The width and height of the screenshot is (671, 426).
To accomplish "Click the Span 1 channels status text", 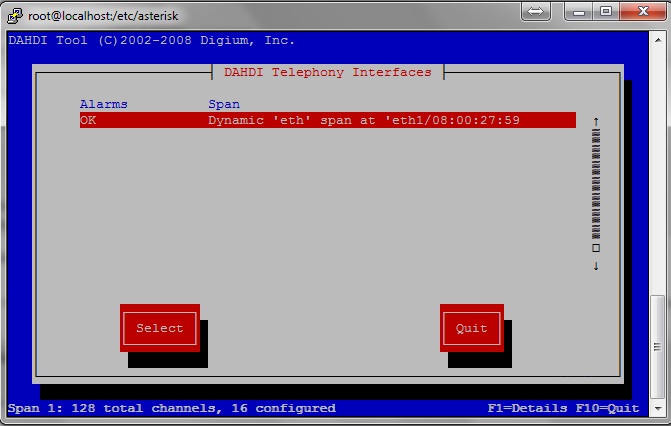I will 172,408.
